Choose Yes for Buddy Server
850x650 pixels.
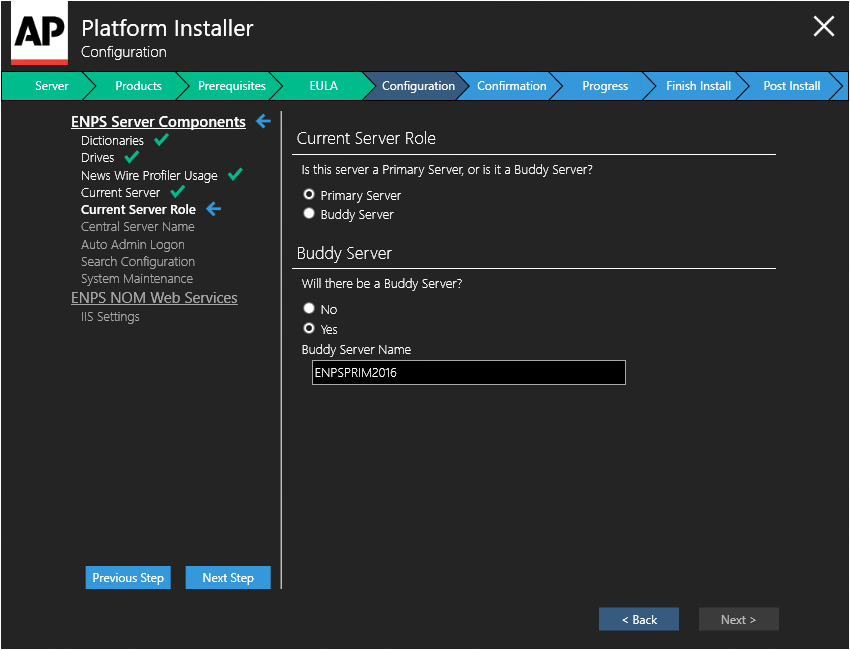pyautogui.click(x=309, y=328)
